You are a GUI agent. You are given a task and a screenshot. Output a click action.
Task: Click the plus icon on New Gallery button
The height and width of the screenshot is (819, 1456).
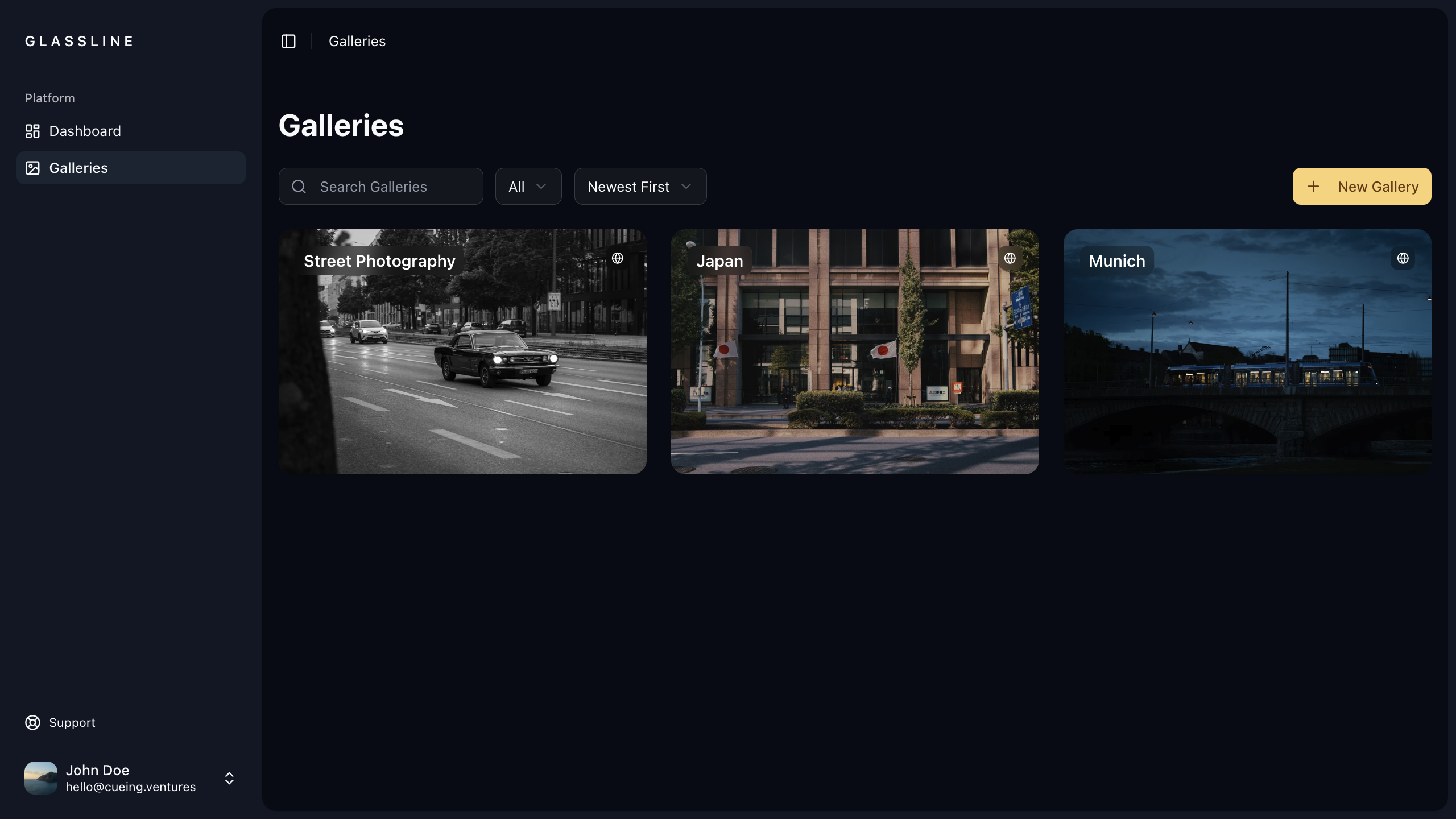point(1314,186)
